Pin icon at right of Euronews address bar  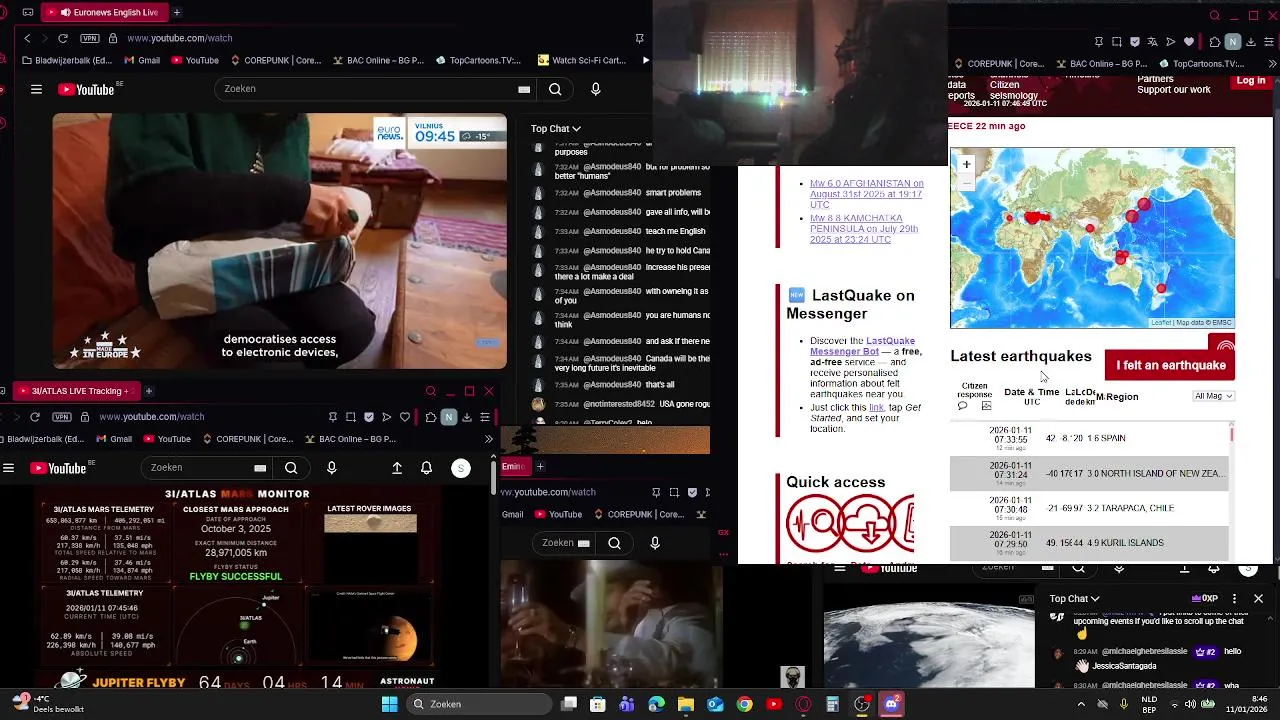pos(639,38)
